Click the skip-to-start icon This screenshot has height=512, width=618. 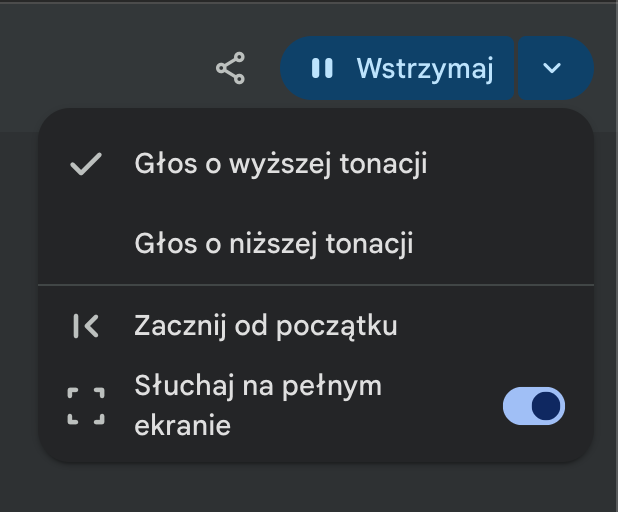click(x=86, y=326)
